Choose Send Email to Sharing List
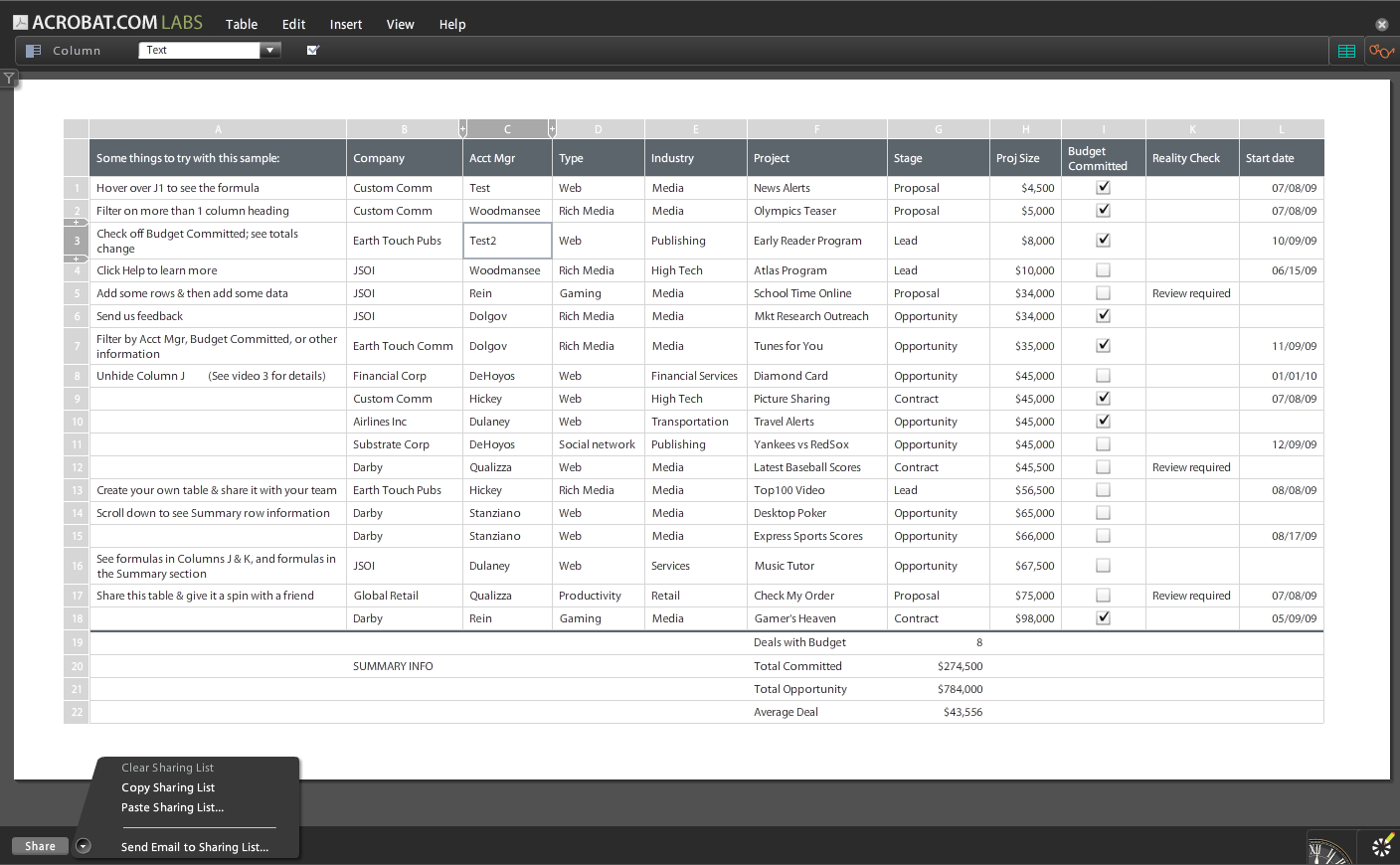 [194, 847]
